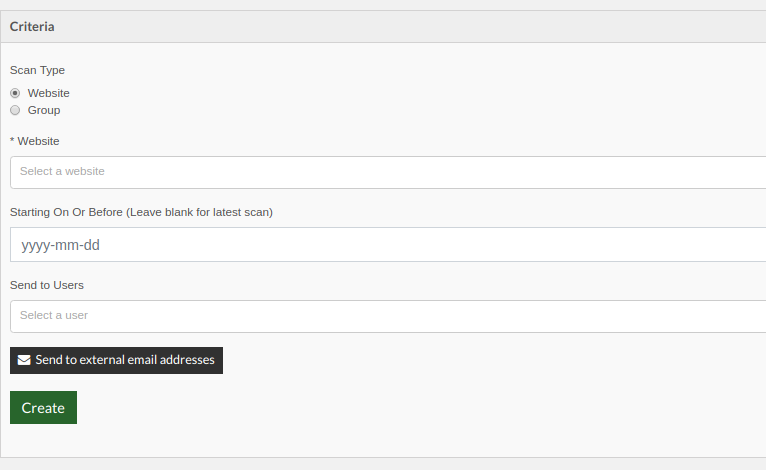Click the green Create button
This screenshot has height=470, width=766.
tap(43, 407)
